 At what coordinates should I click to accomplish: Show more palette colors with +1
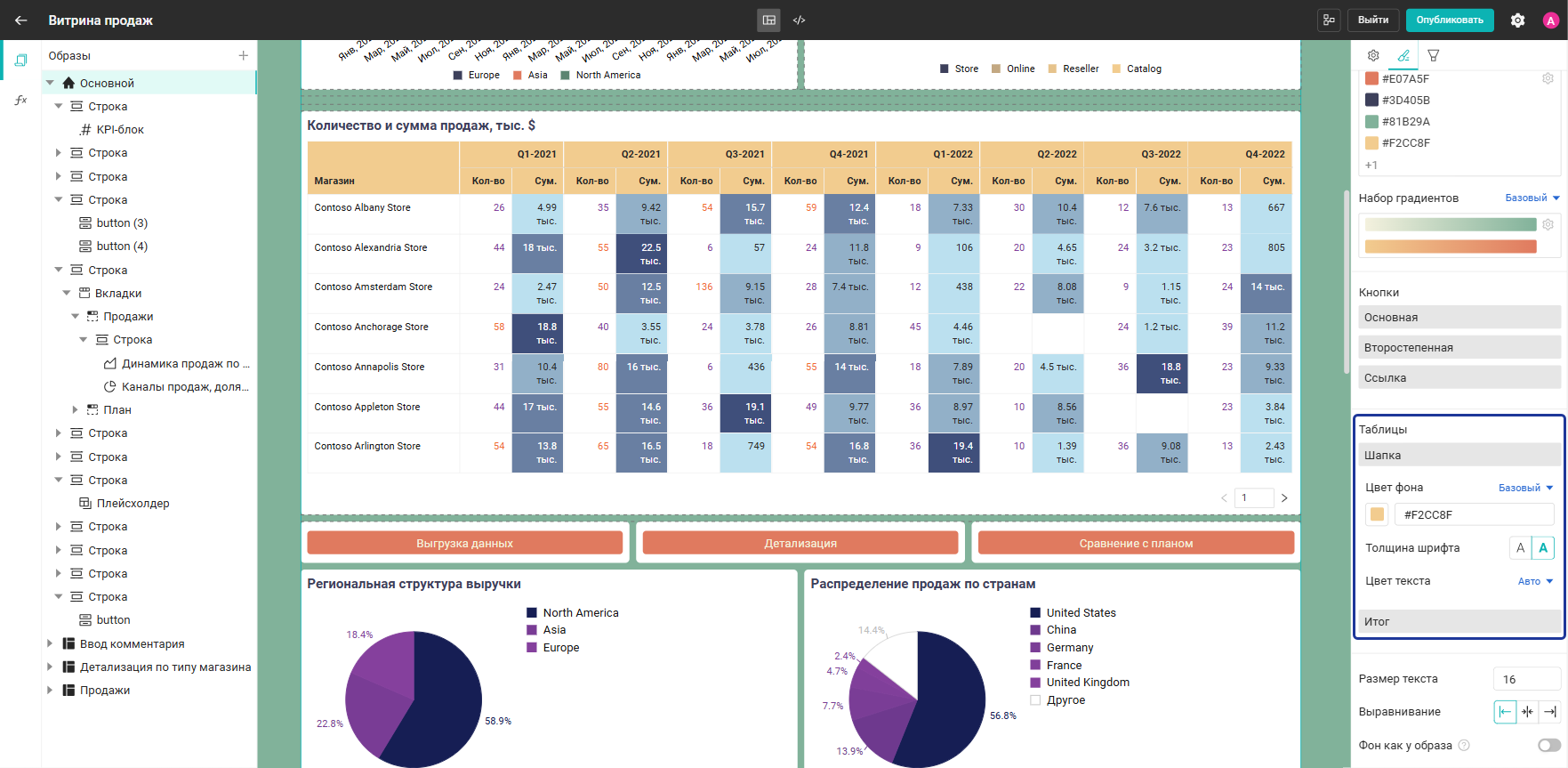[1371, 166]
